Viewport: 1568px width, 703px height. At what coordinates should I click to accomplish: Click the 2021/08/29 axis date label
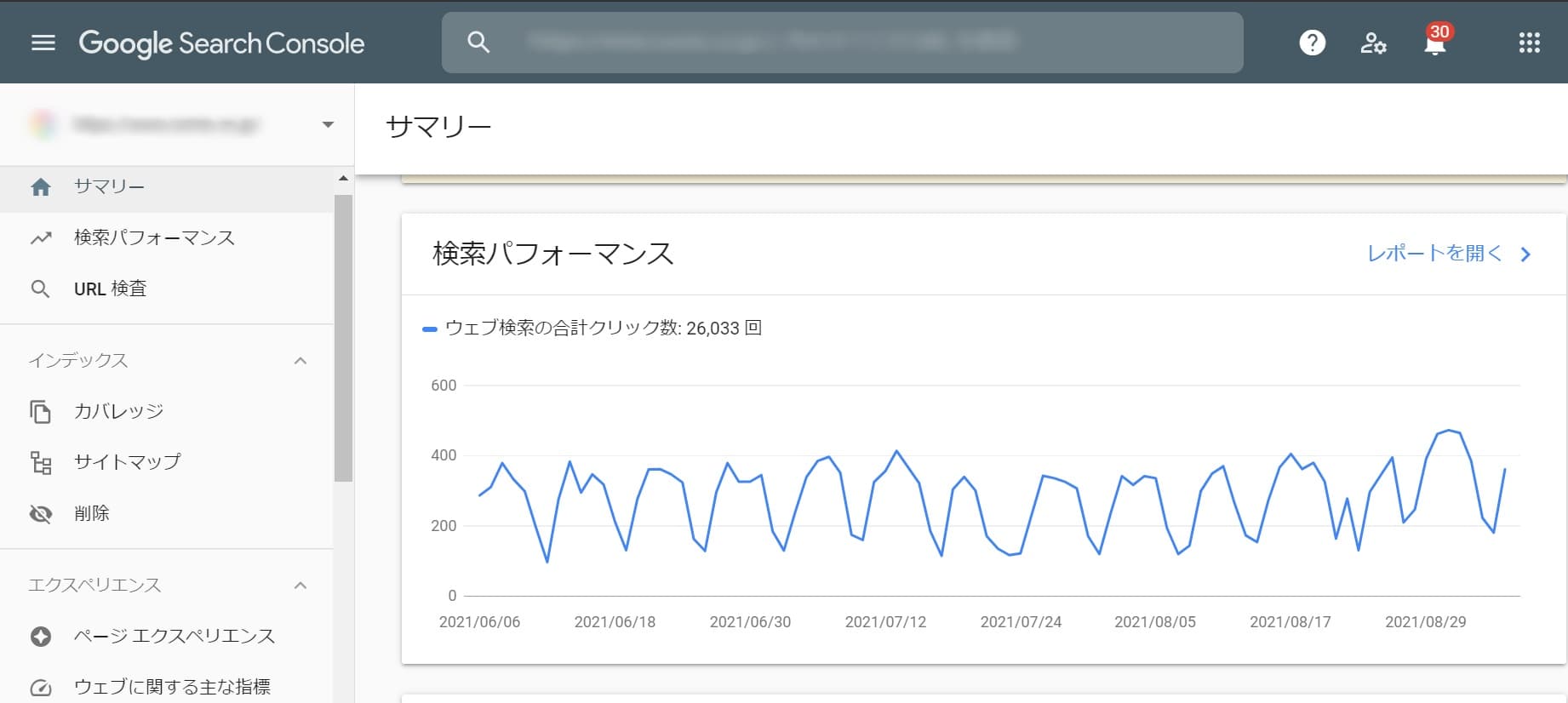pos(1426,622)
